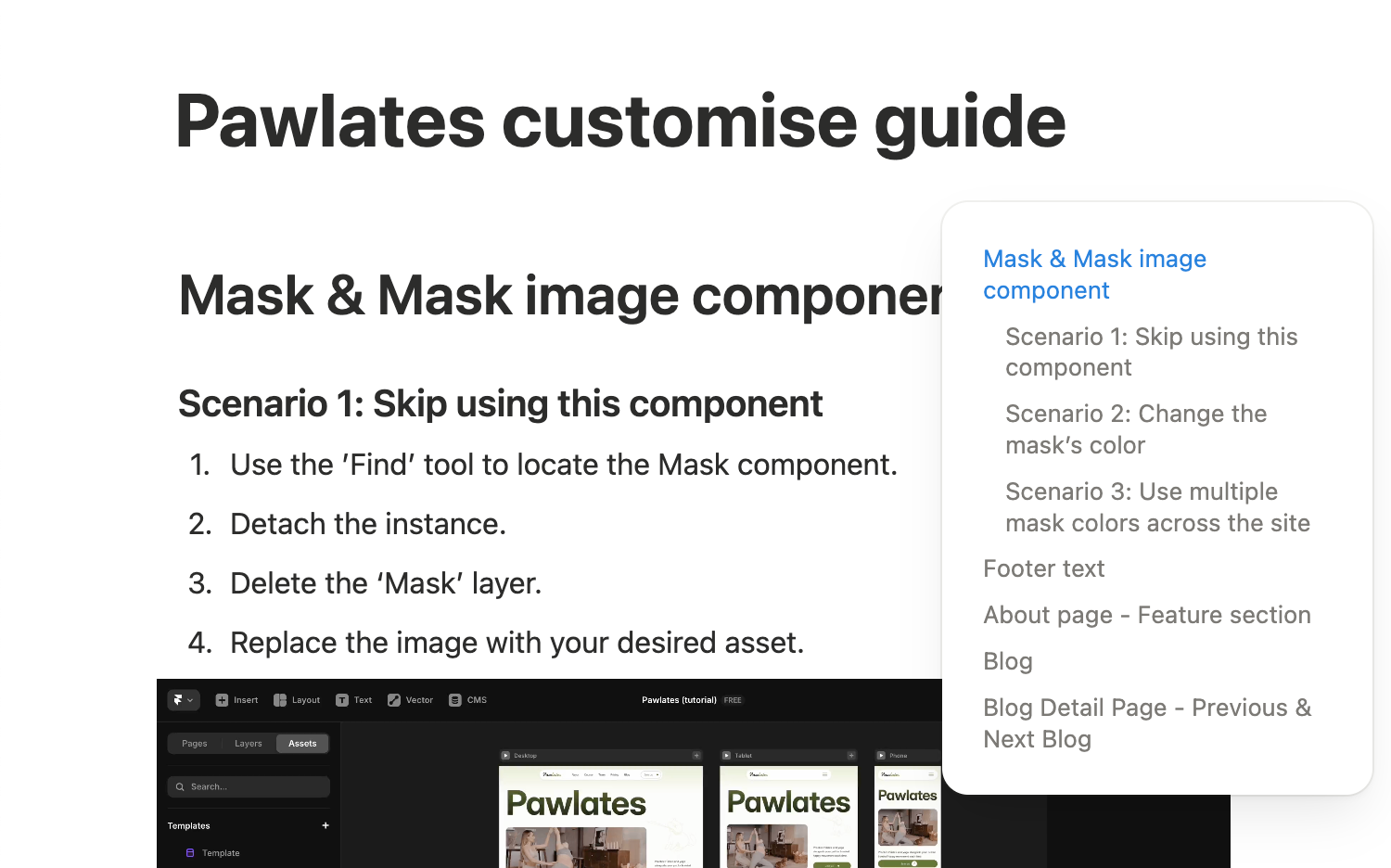Pick the Vector pen tool icon
Image resolution: width=1391 pixels, height=868 pixels.
pyautogui.click(x=394, y=700)
